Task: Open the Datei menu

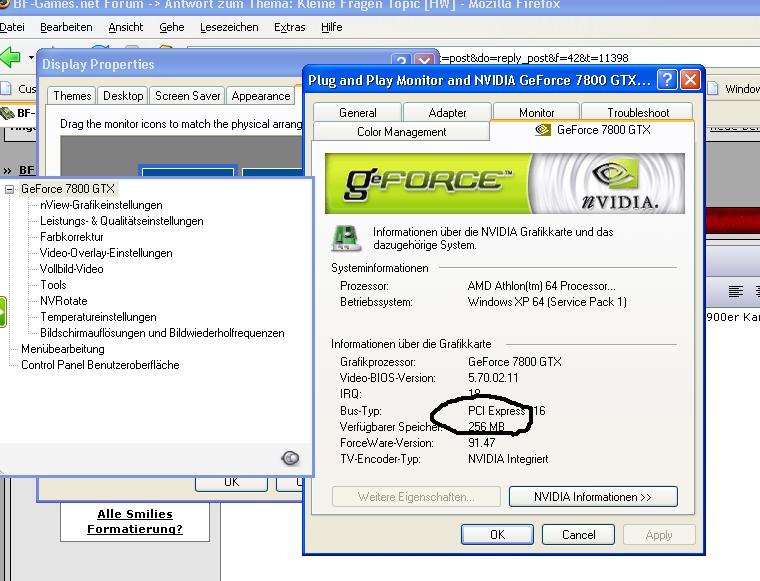Action: click(x=12, y=27)
